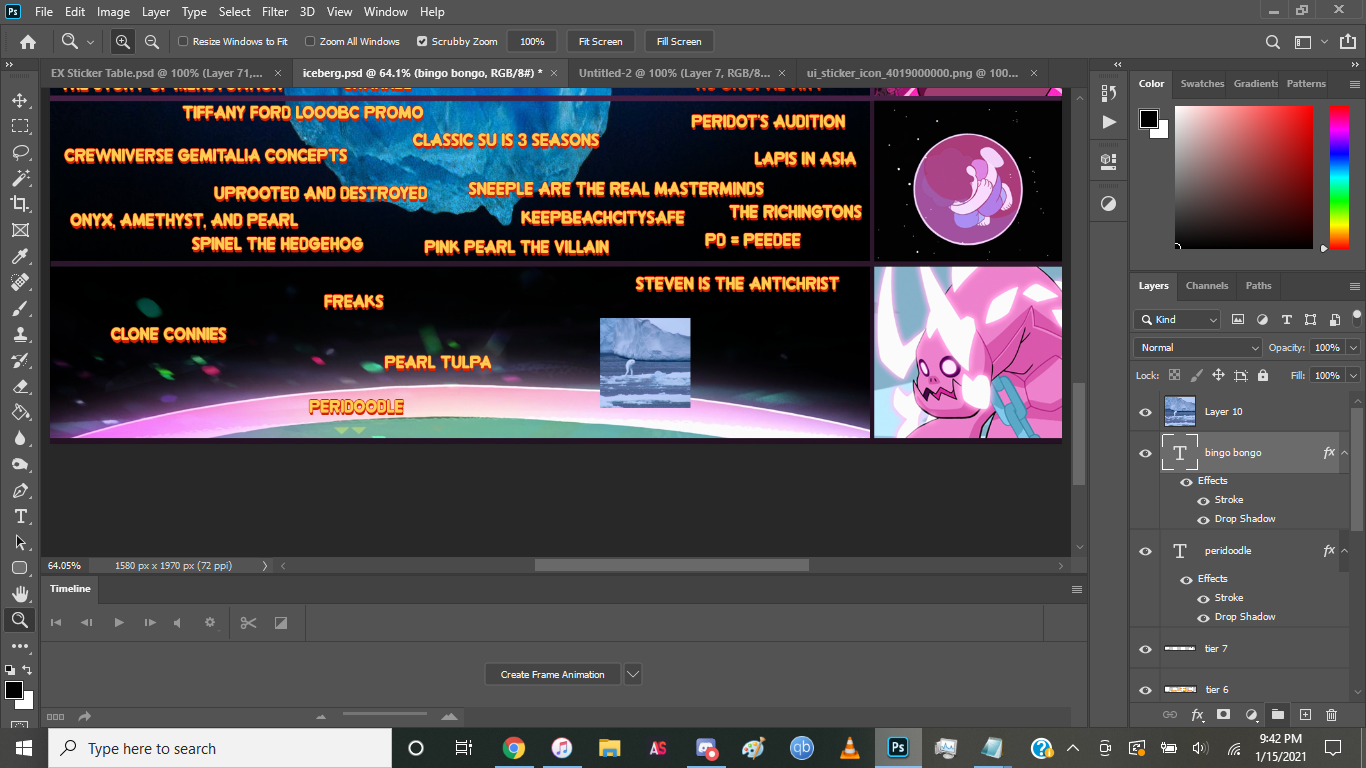This screenshot has width=1366, height=768.
Task: Open the Layer menu
Action: 155,12
